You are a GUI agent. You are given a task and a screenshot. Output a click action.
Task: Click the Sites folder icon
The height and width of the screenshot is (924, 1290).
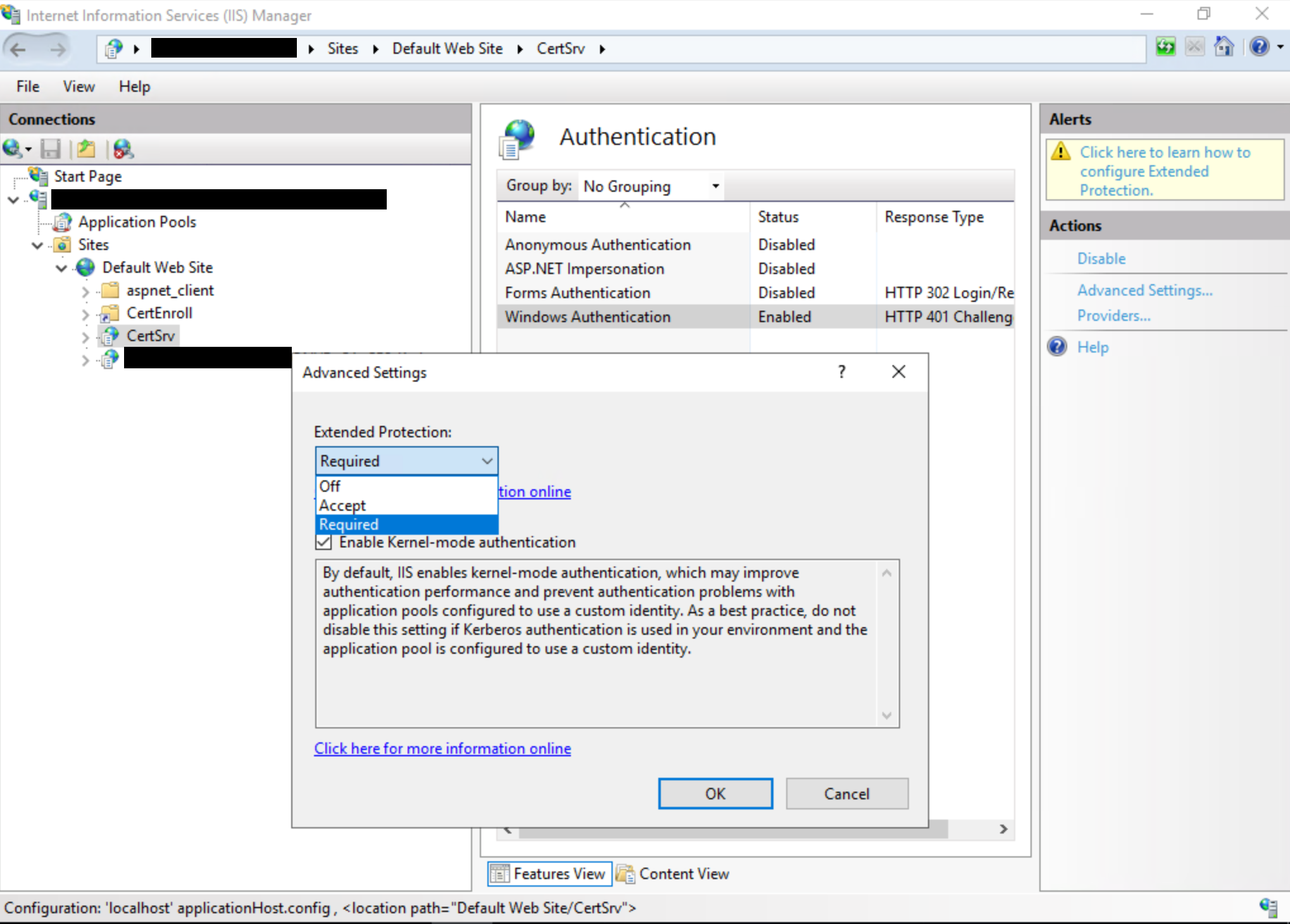[x=63, y=245]
